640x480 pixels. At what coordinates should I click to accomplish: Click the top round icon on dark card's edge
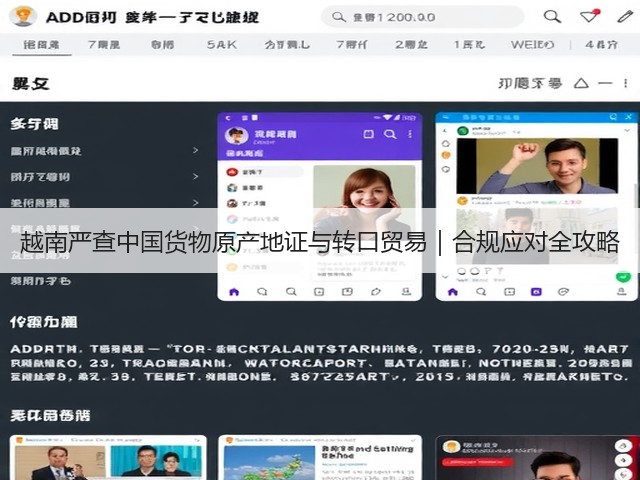coord(623,446)
